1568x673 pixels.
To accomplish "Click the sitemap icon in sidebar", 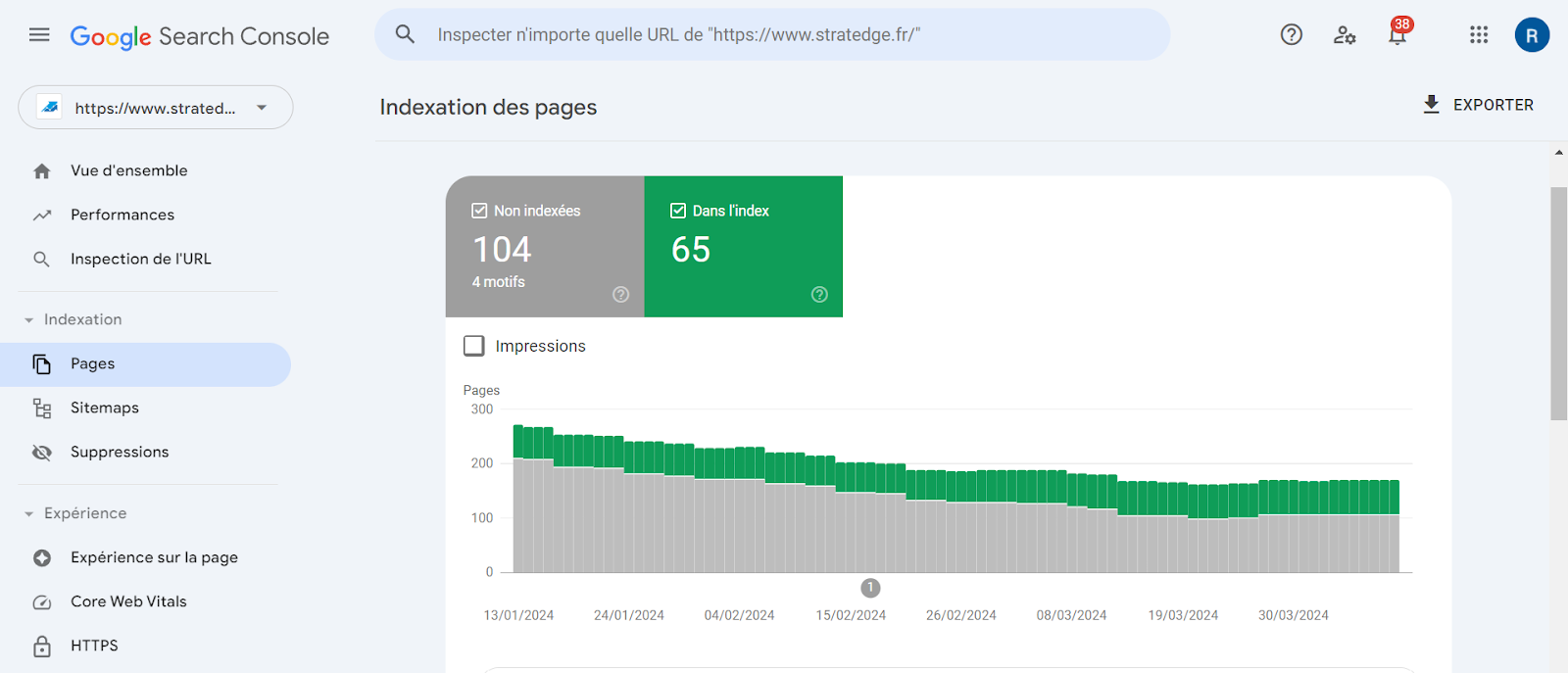I will pyautogui.click(x=42, y=409).
